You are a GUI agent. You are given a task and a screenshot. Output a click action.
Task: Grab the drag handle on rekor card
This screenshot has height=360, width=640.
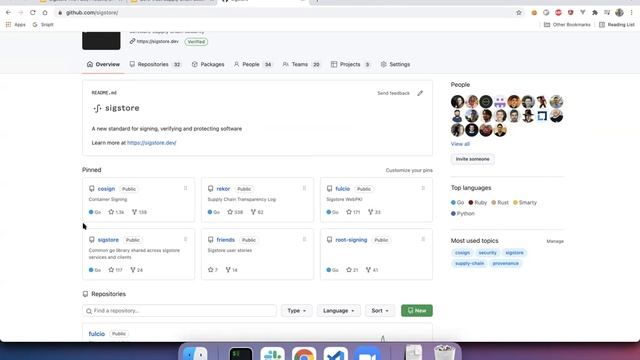(x=304, y=188)
